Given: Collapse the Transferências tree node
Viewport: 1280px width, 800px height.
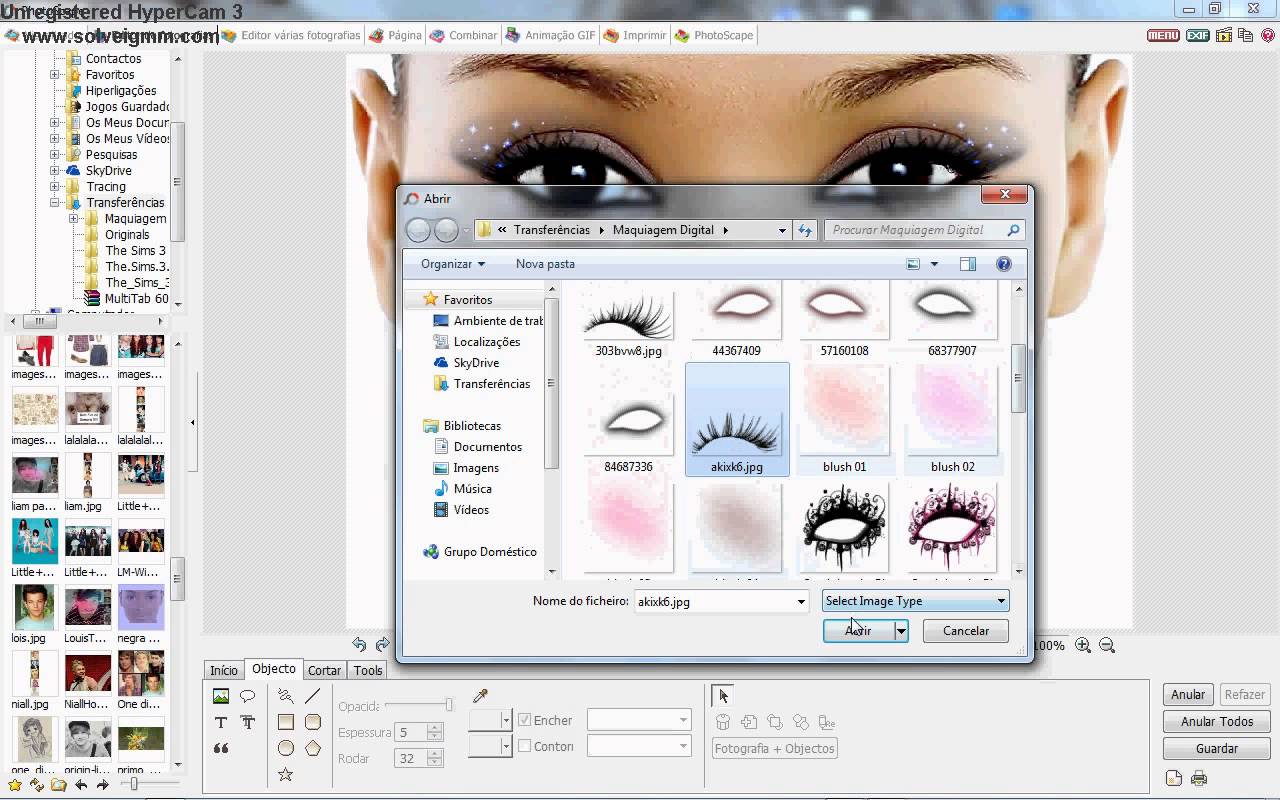Looking at the screenshot, I should point(55,203).
